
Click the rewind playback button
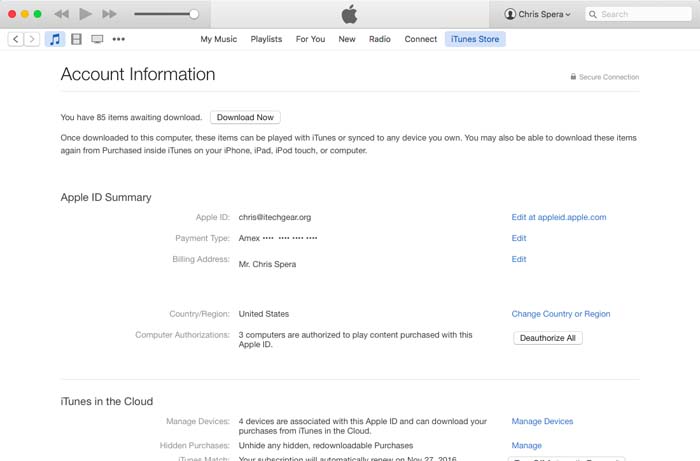tap(62, 14)
